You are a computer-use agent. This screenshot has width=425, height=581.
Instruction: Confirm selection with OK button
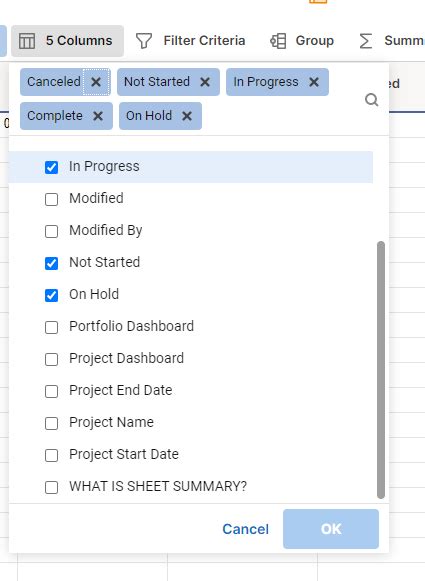point(331,529)
